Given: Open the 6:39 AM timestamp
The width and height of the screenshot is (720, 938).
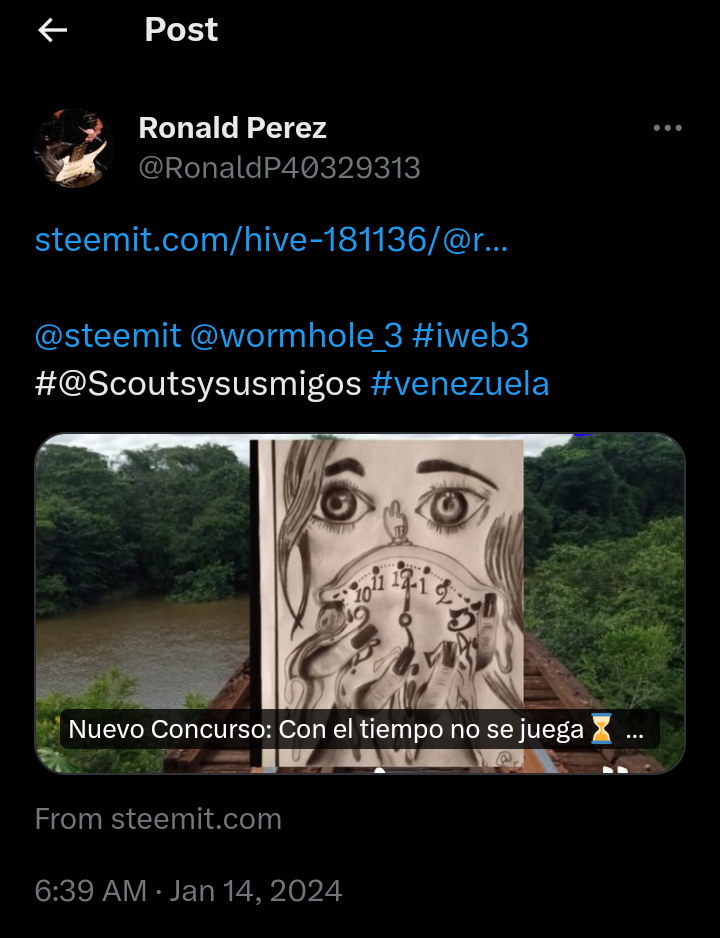Looking at the screenshot, I should coord(91,891).
